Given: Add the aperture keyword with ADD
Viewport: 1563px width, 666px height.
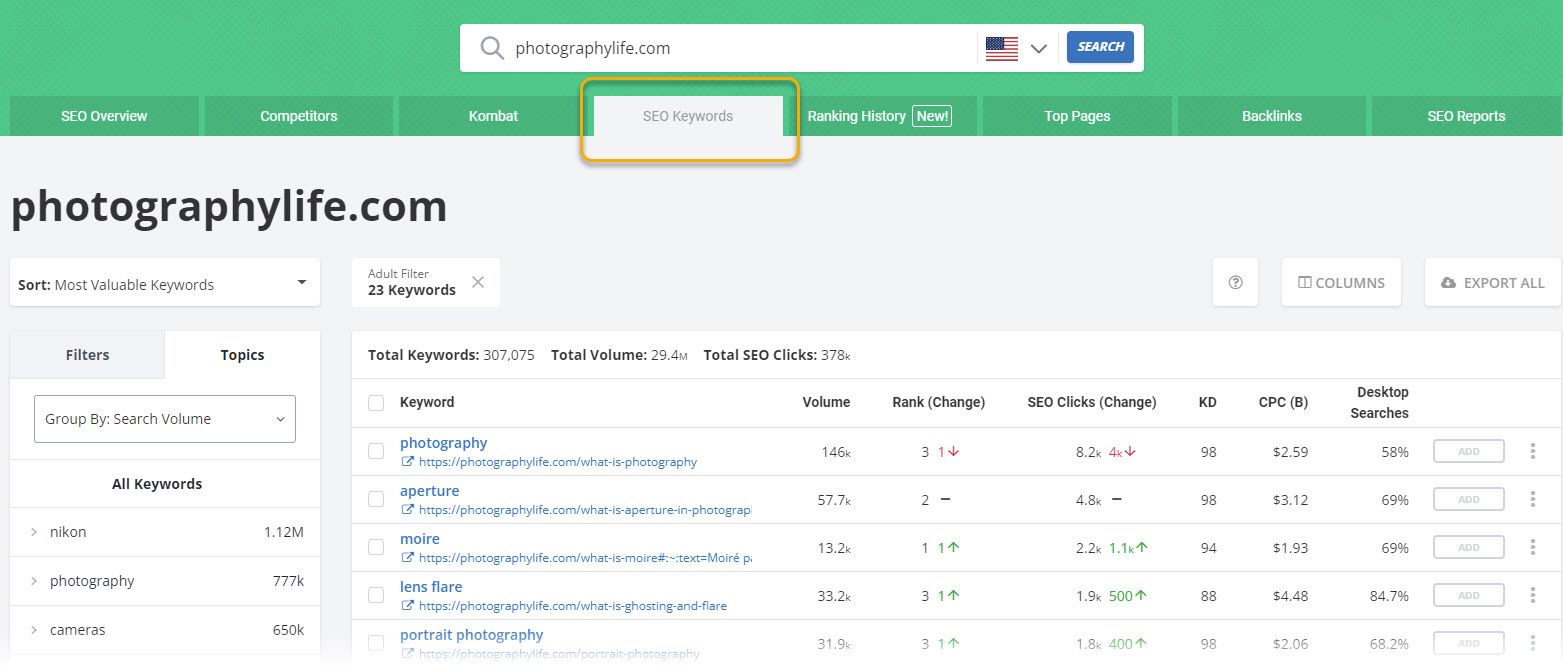Looking at the screenshot, I should point(1469,500).
